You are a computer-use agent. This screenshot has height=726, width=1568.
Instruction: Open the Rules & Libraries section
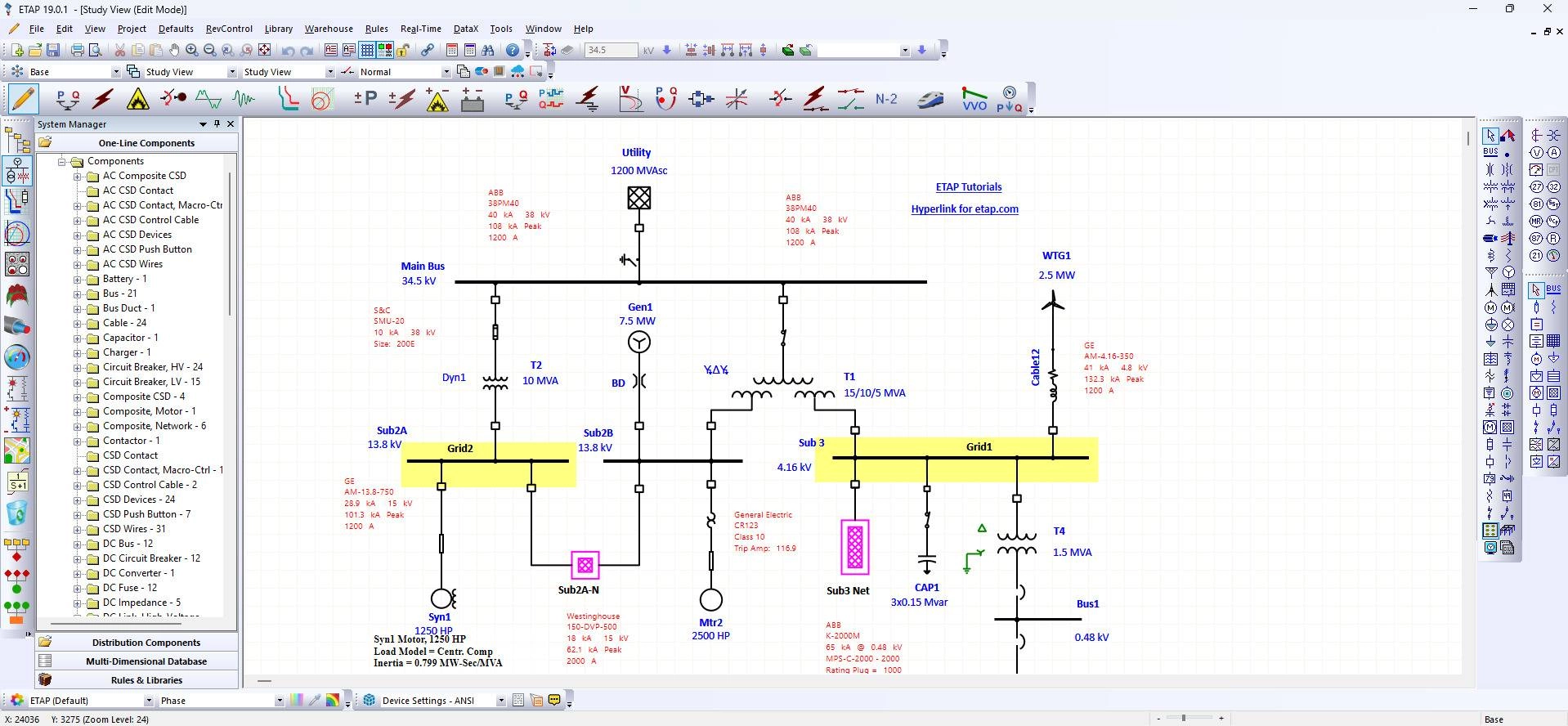(x=137, y=680)
